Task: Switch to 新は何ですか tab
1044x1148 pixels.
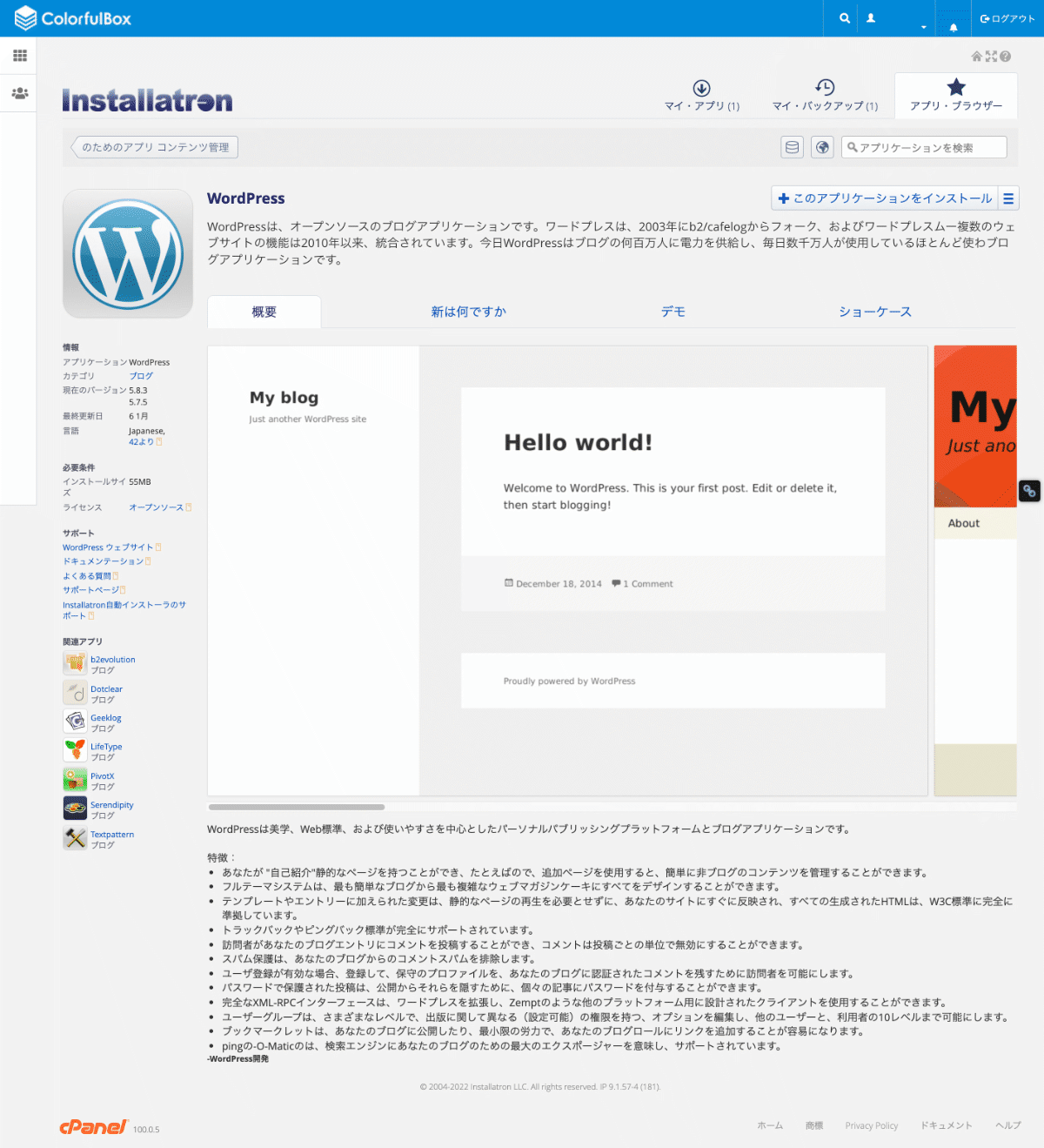Action: coord(468,312)
